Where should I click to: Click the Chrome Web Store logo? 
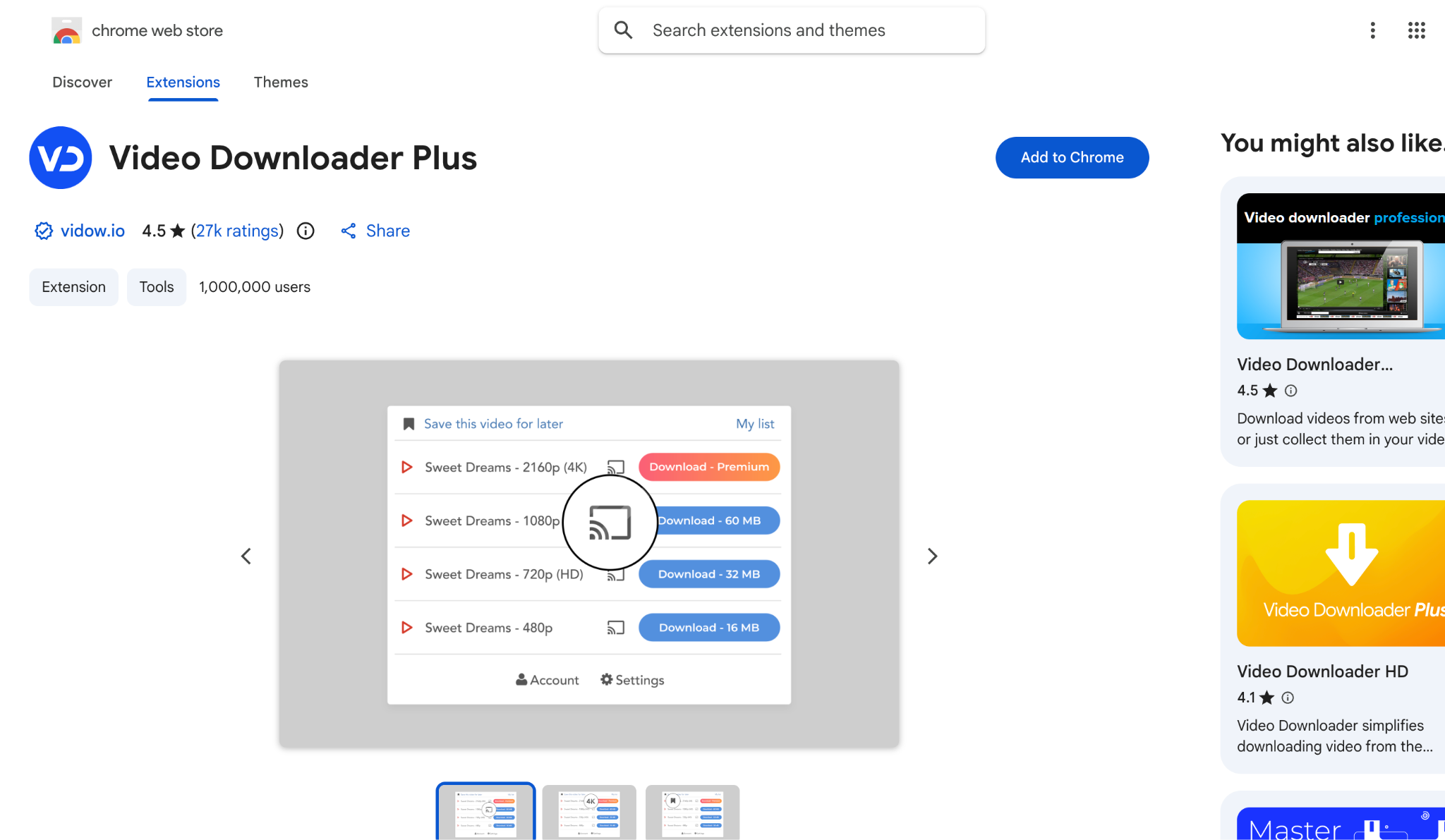pos(67,30)
